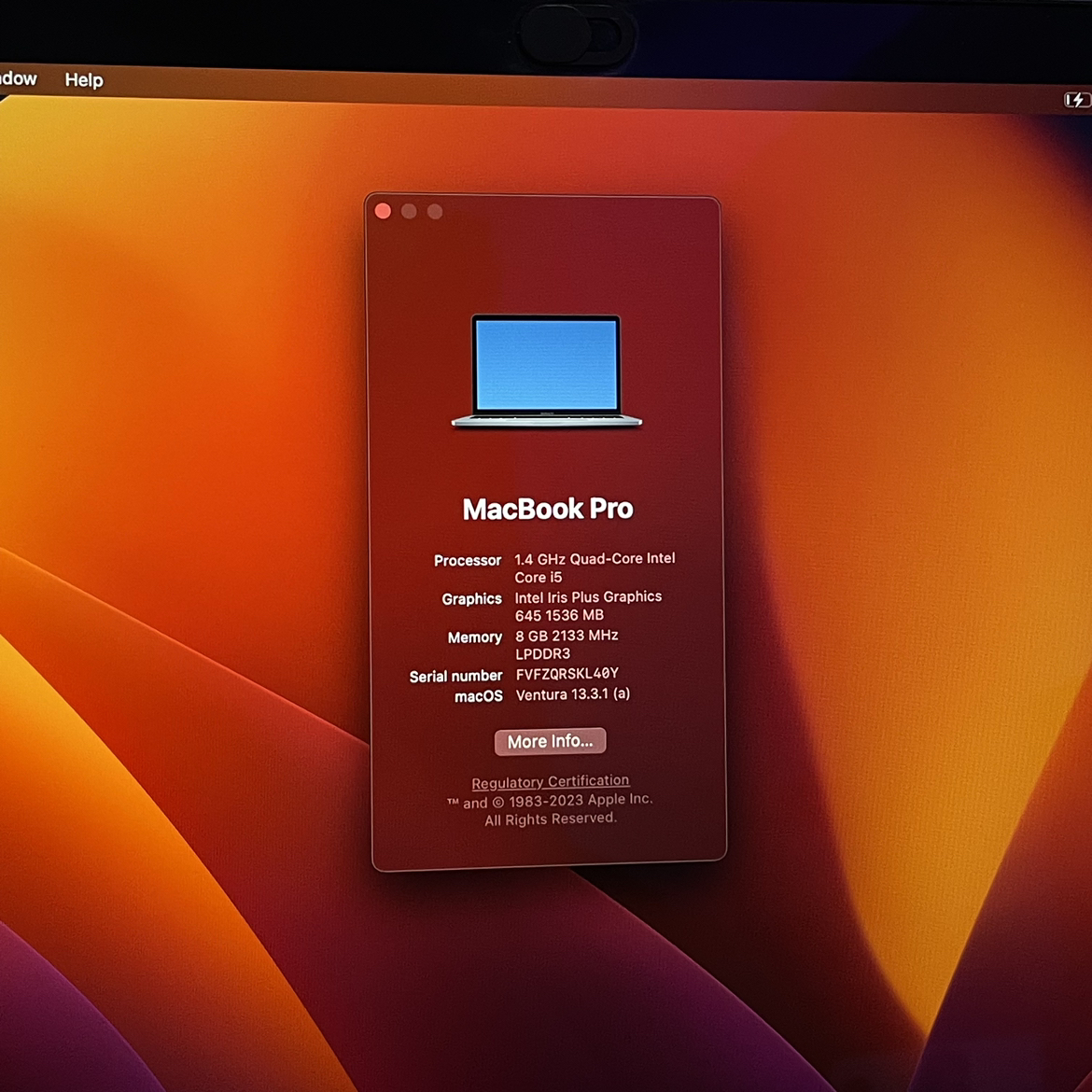Click the dimmed minimize window button
Image resolution: width=1092 pixels, height=1092 pixels.
(409, 211)
